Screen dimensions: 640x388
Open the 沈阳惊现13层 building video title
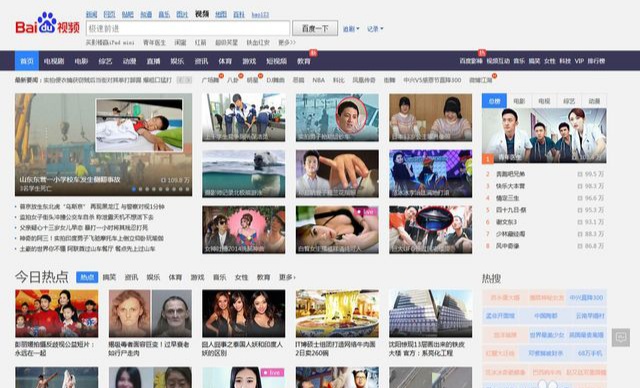click(x=427, y=349)
